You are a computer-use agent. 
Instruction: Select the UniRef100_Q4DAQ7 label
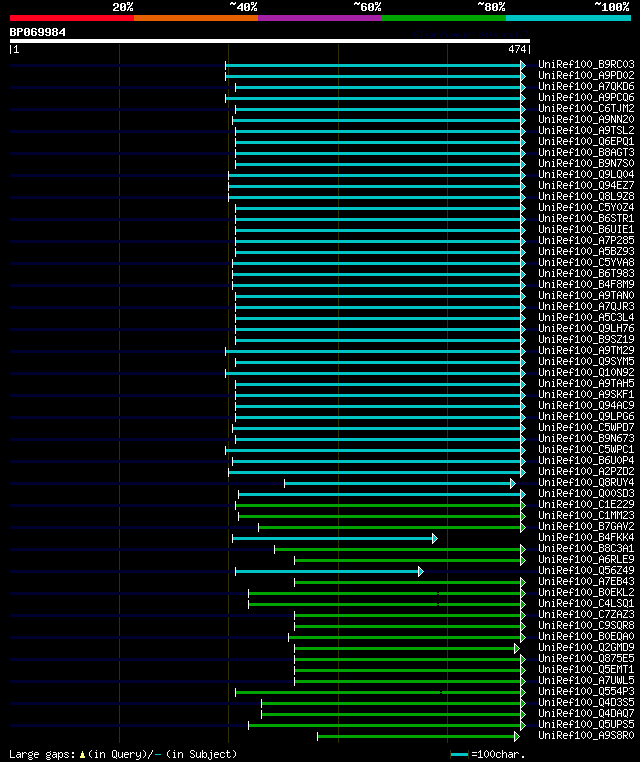[x=586, y=713]
